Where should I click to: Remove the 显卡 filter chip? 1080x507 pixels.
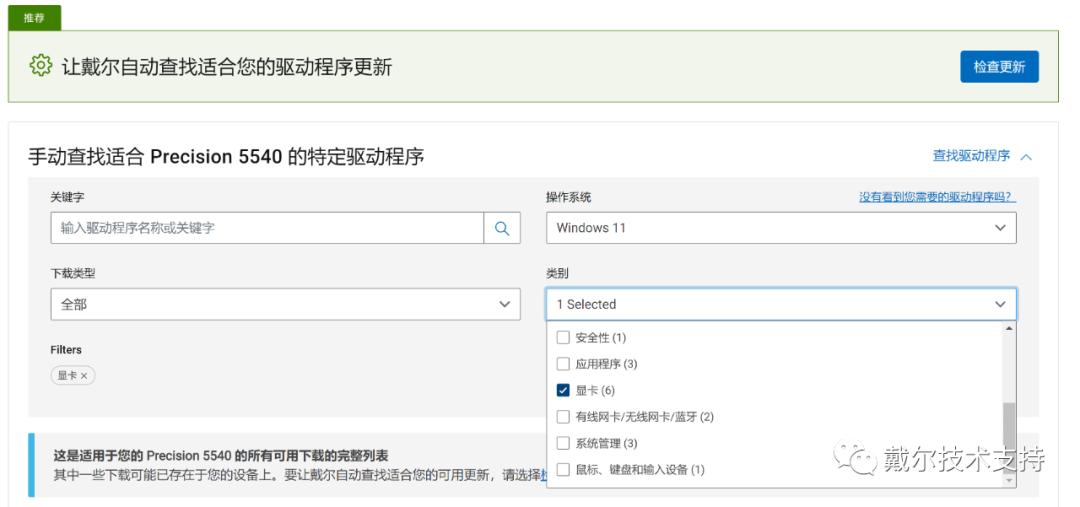pos(84,375)
